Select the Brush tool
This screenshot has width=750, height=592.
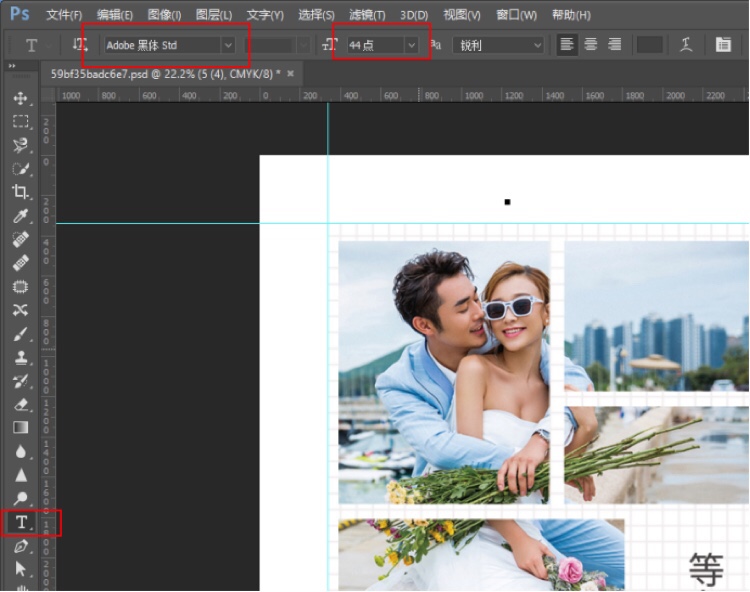pos(20,333)
